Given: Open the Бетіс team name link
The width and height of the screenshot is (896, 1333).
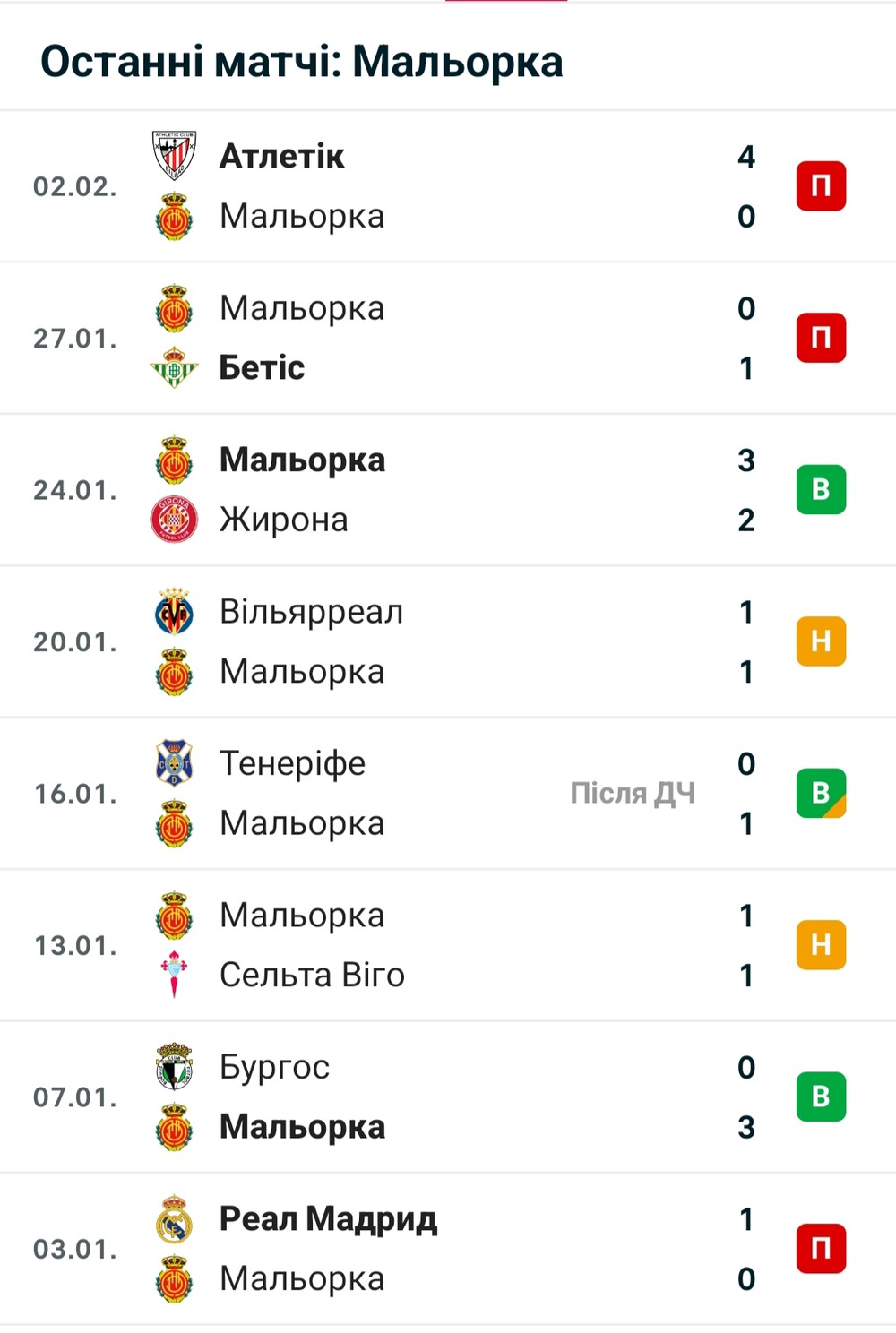Looking at the screenshot, I should click(262, 367).
